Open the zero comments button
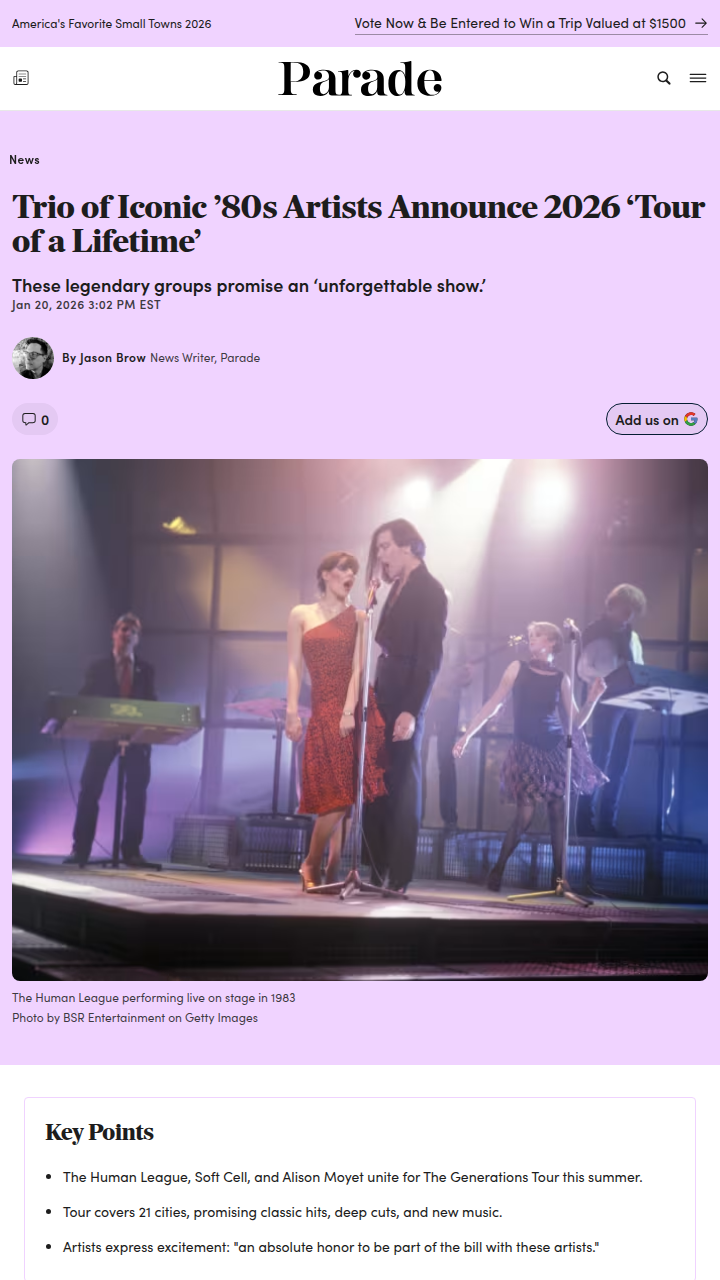This screenshot has width=720, height=1280. (x=35, y=419)
